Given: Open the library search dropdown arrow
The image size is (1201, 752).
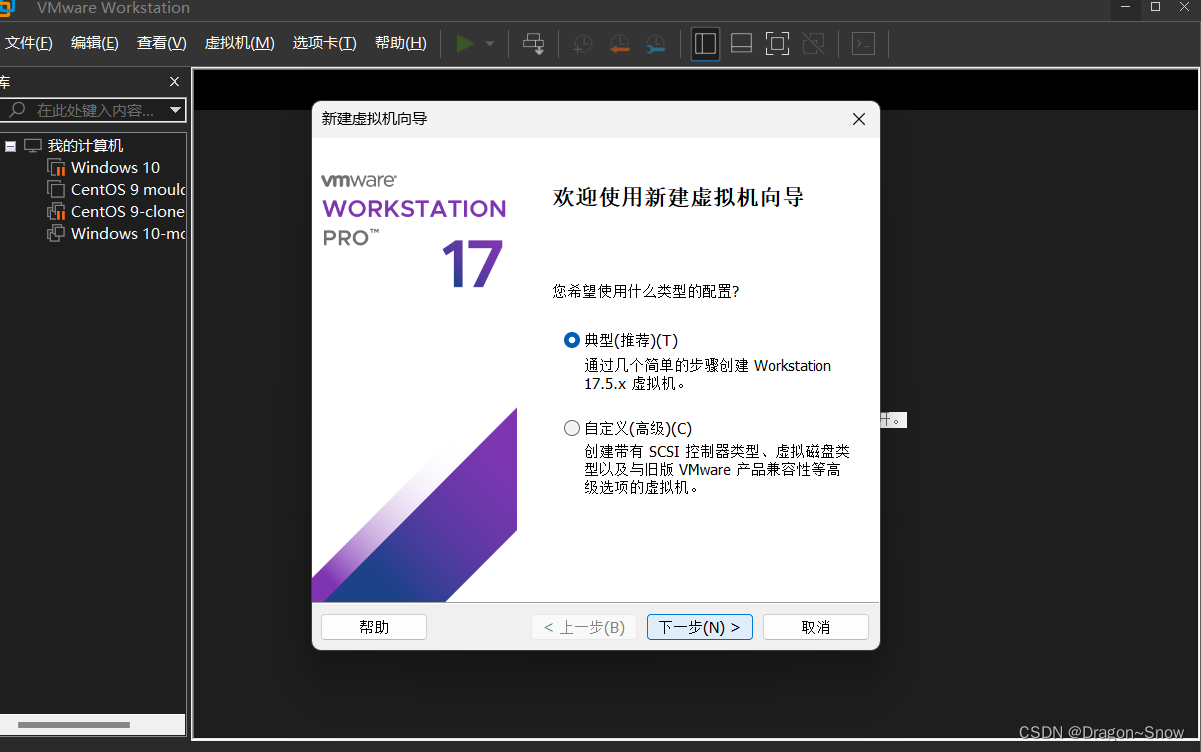Looking at the screenshot, I should [x=176, y=110].
